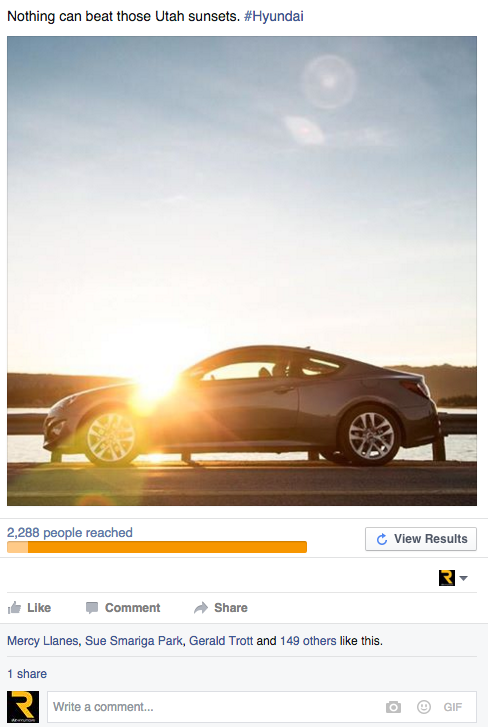Click the Comment speech bubble icon

pos(92,608)
